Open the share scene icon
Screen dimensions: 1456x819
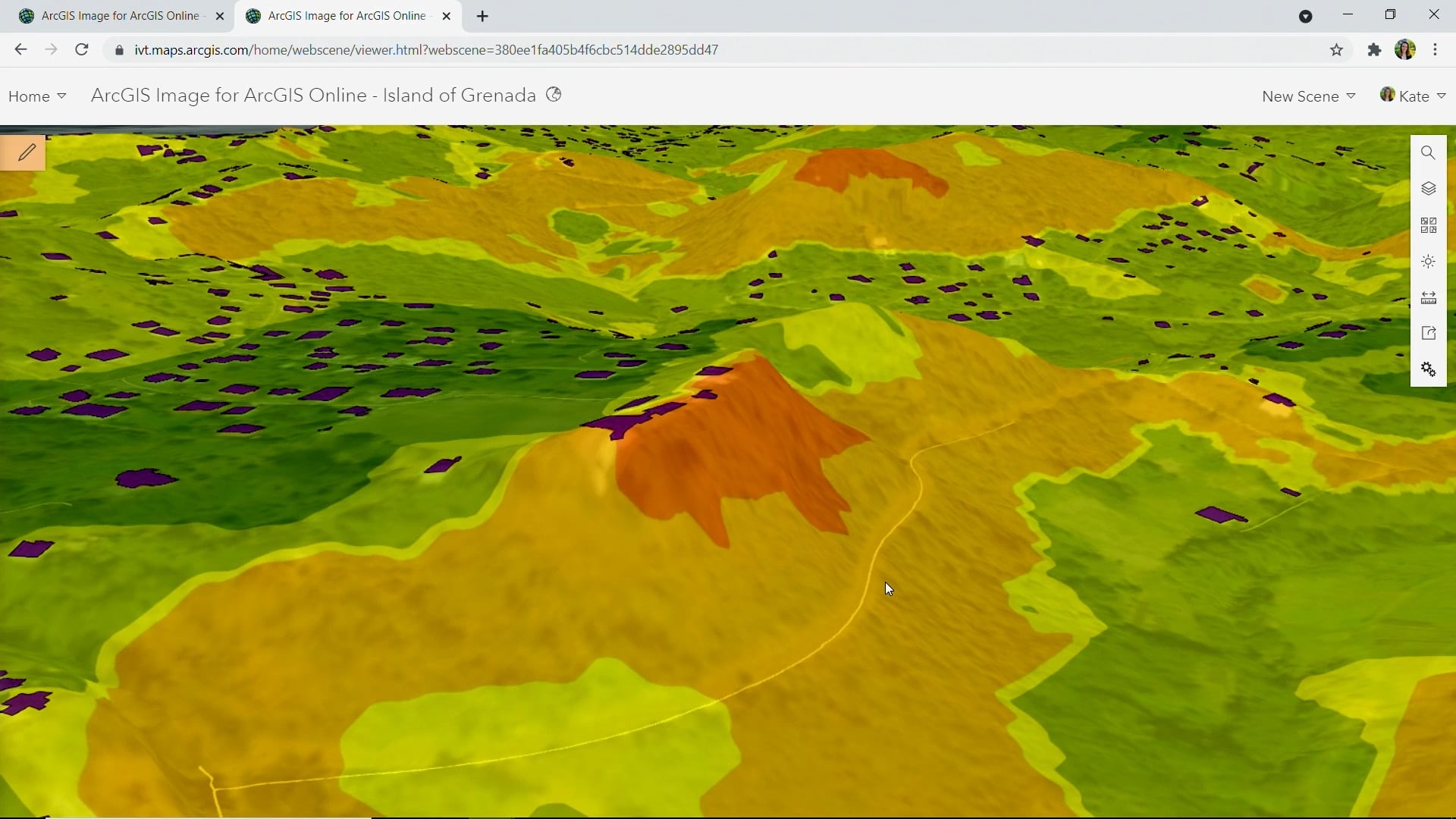coord(1428,334)
